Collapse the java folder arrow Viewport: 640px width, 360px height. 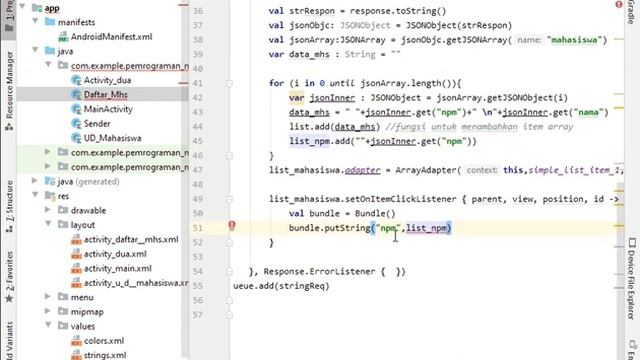pos(36,50)
